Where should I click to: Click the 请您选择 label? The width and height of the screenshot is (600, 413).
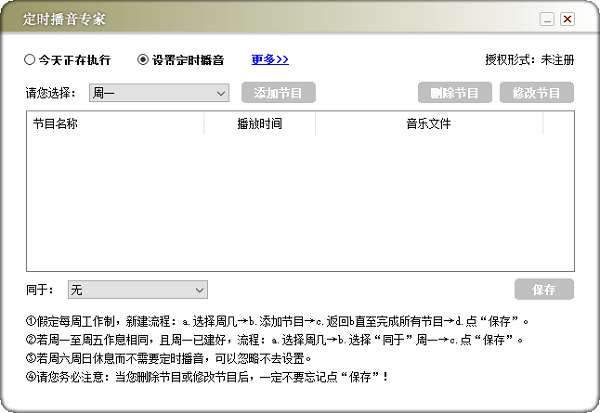pyautogui.click(x=51, y=93)
